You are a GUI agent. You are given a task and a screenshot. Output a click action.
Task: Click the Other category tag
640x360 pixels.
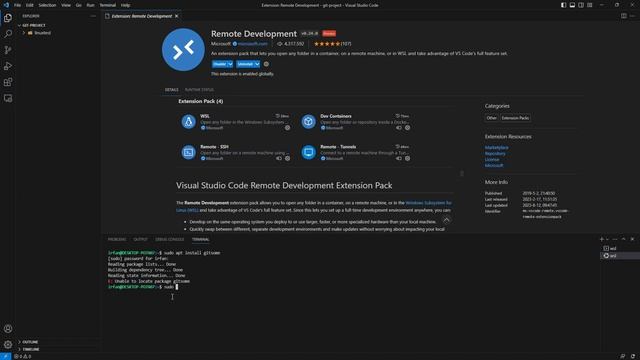pyautogui.click(x=491, y=118)
